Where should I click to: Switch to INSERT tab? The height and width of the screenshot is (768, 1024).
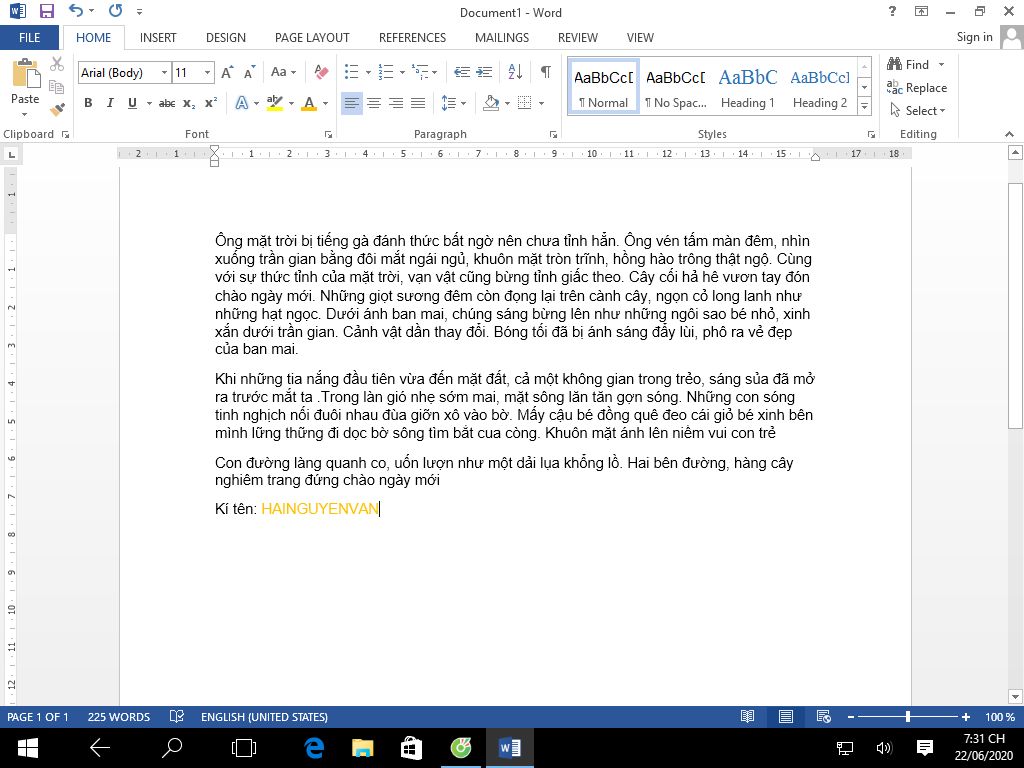point(158,38)
